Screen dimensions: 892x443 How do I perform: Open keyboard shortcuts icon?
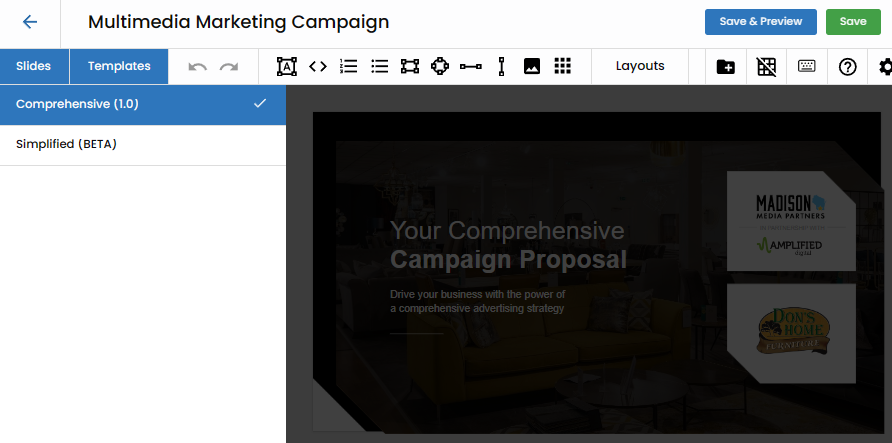coord(807,67)
